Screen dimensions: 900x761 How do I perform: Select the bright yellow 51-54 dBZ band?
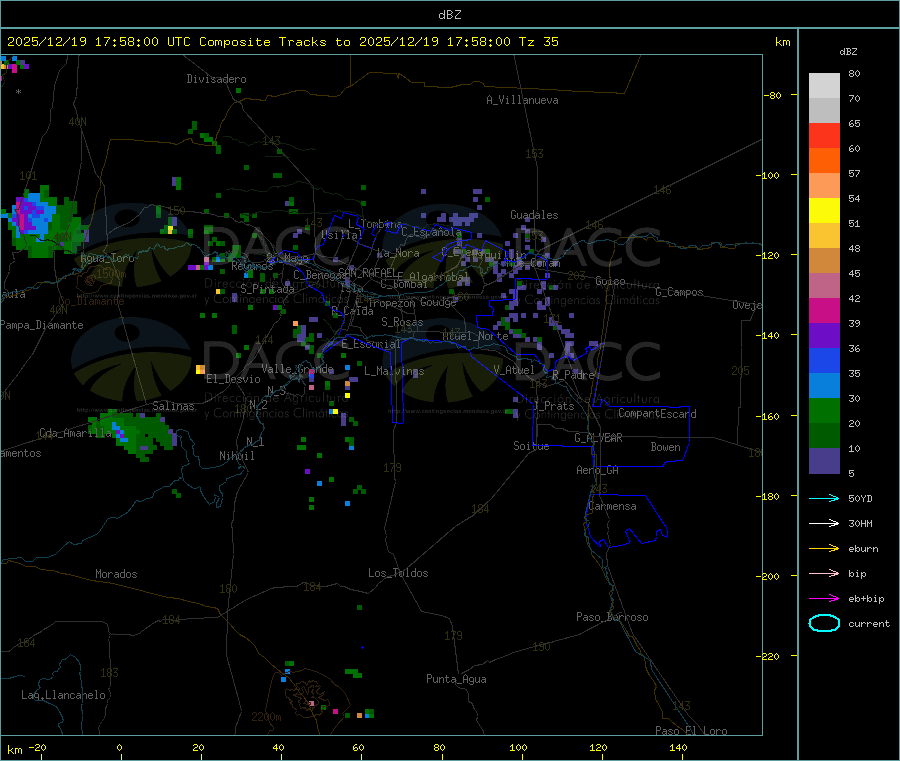click(x=824, y=211)
